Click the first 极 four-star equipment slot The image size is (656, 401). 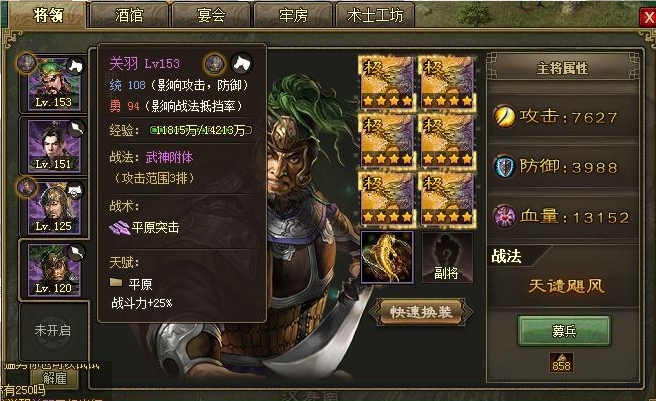point(387,83)
